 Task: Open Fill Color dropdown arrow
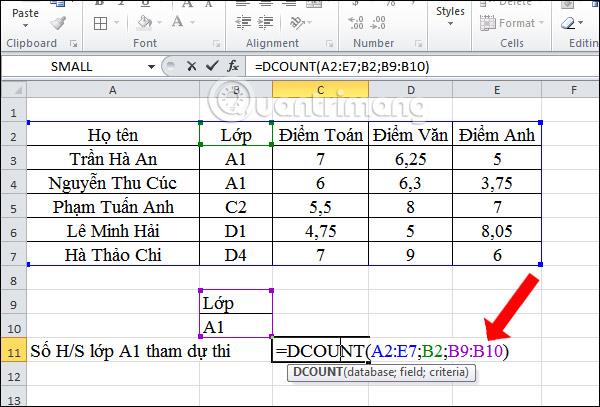pyautogui.click(x=159, y=23)
